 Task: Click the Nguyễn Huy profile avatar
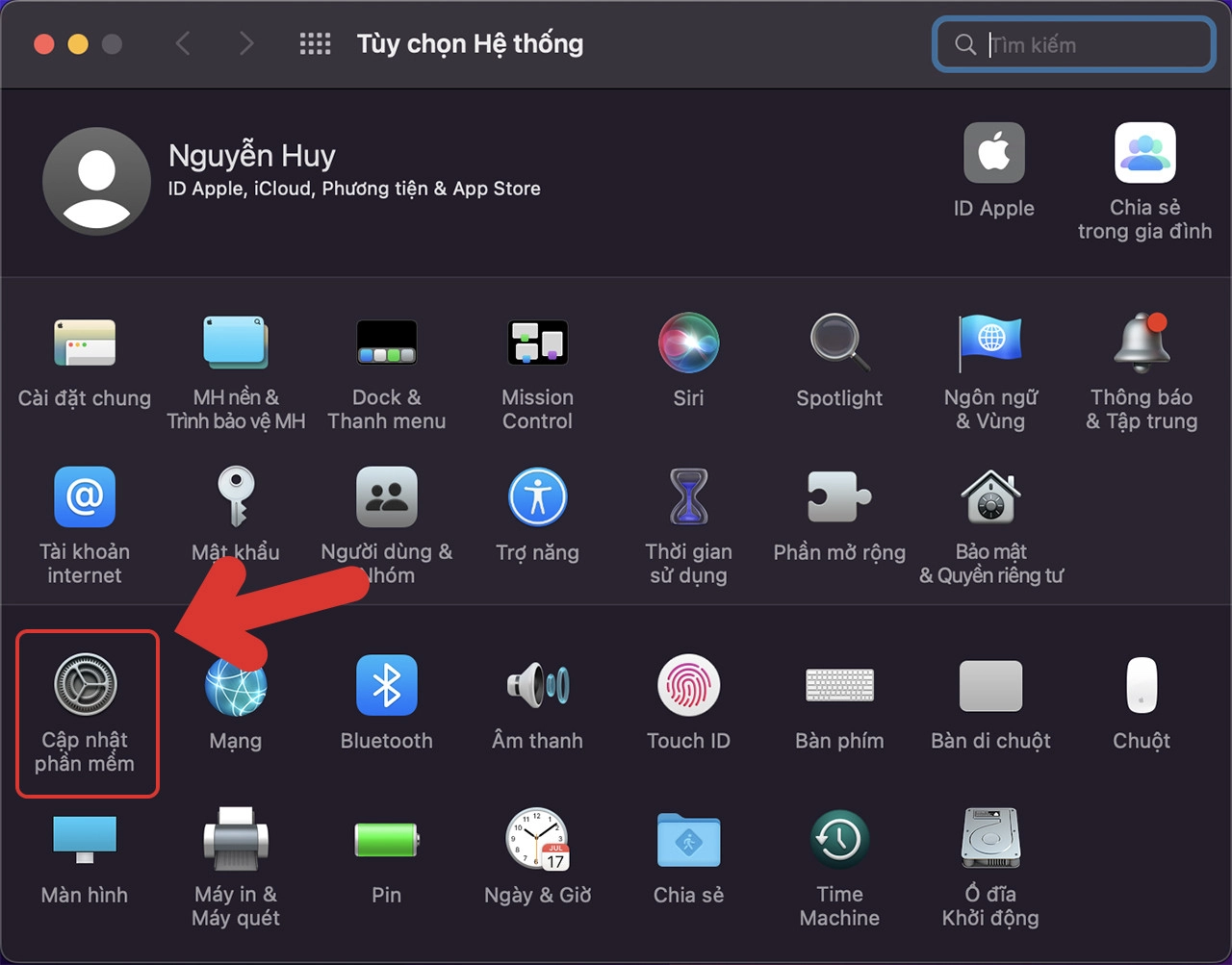96,181
